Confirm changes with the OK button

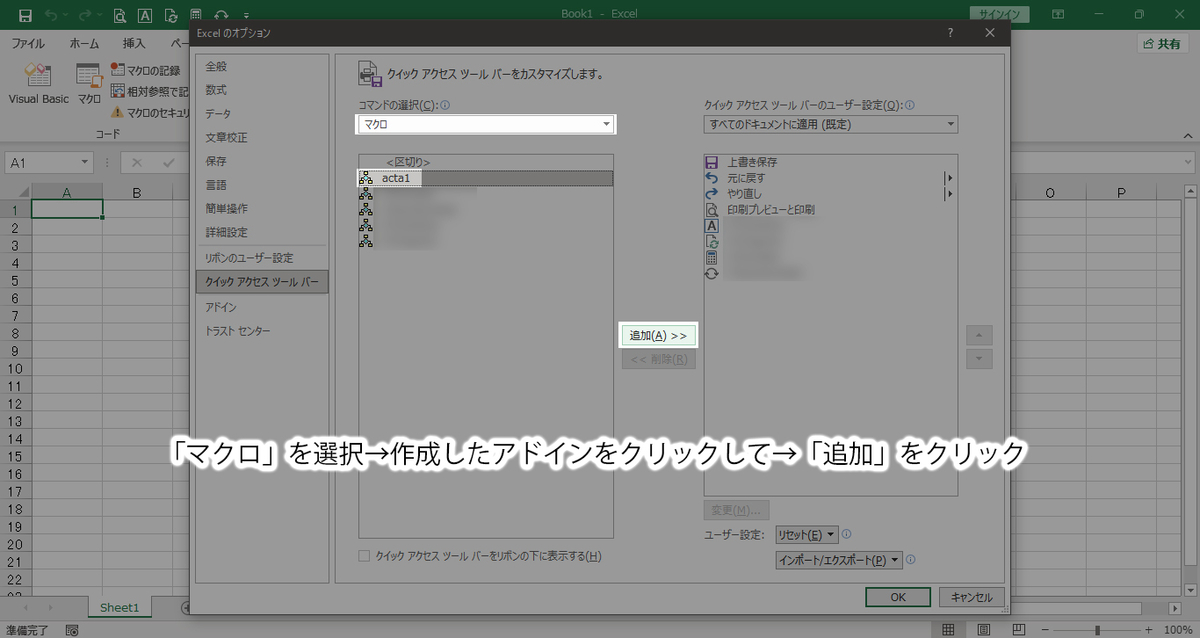click(897, 596)
